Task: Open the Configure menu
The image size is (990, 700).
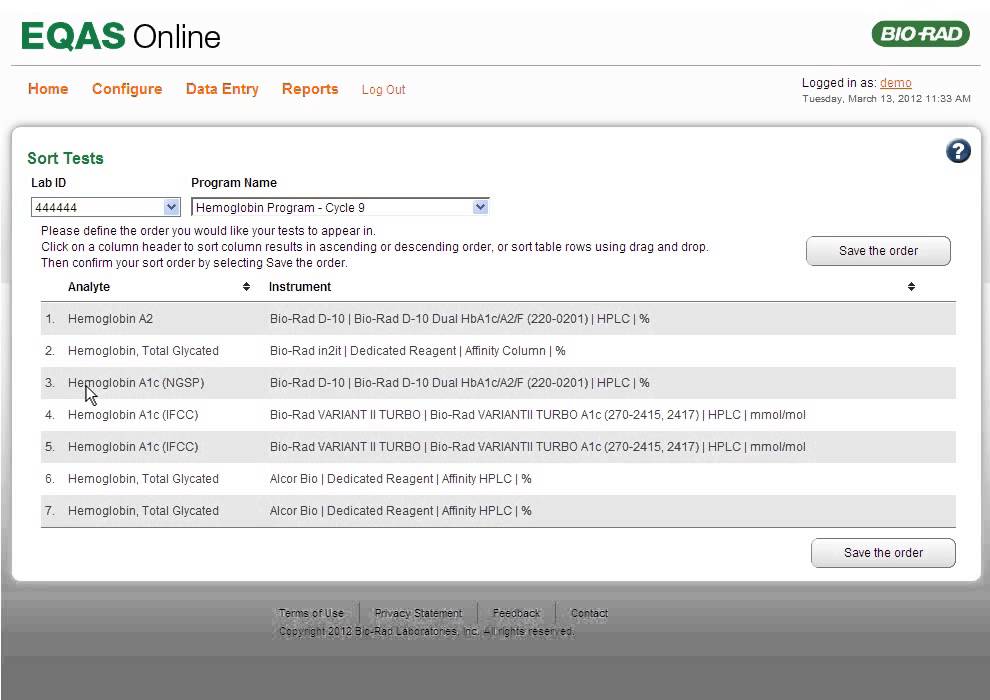Action: (x=127, y=89)
